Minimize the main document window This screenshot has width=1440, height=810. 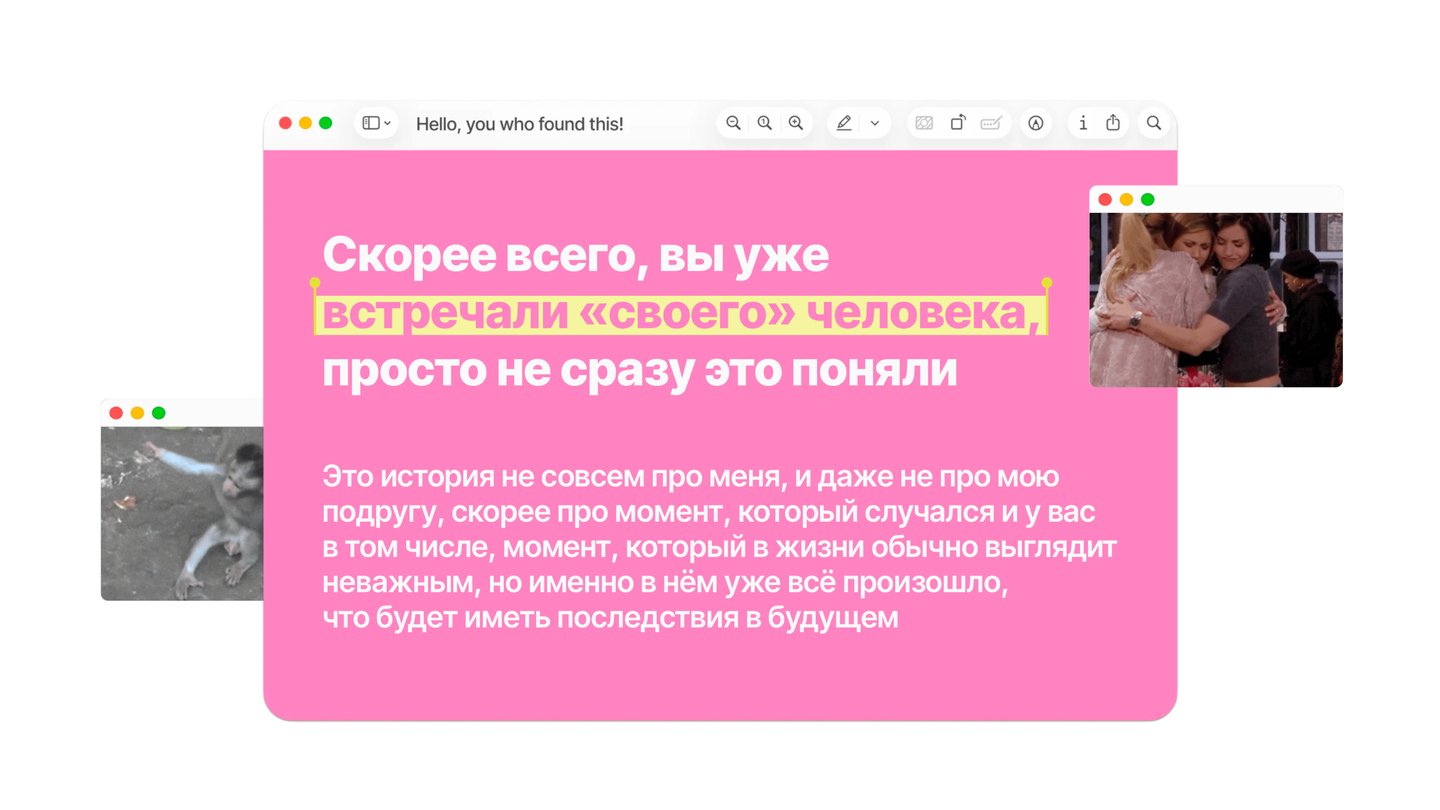click(305, 123)
